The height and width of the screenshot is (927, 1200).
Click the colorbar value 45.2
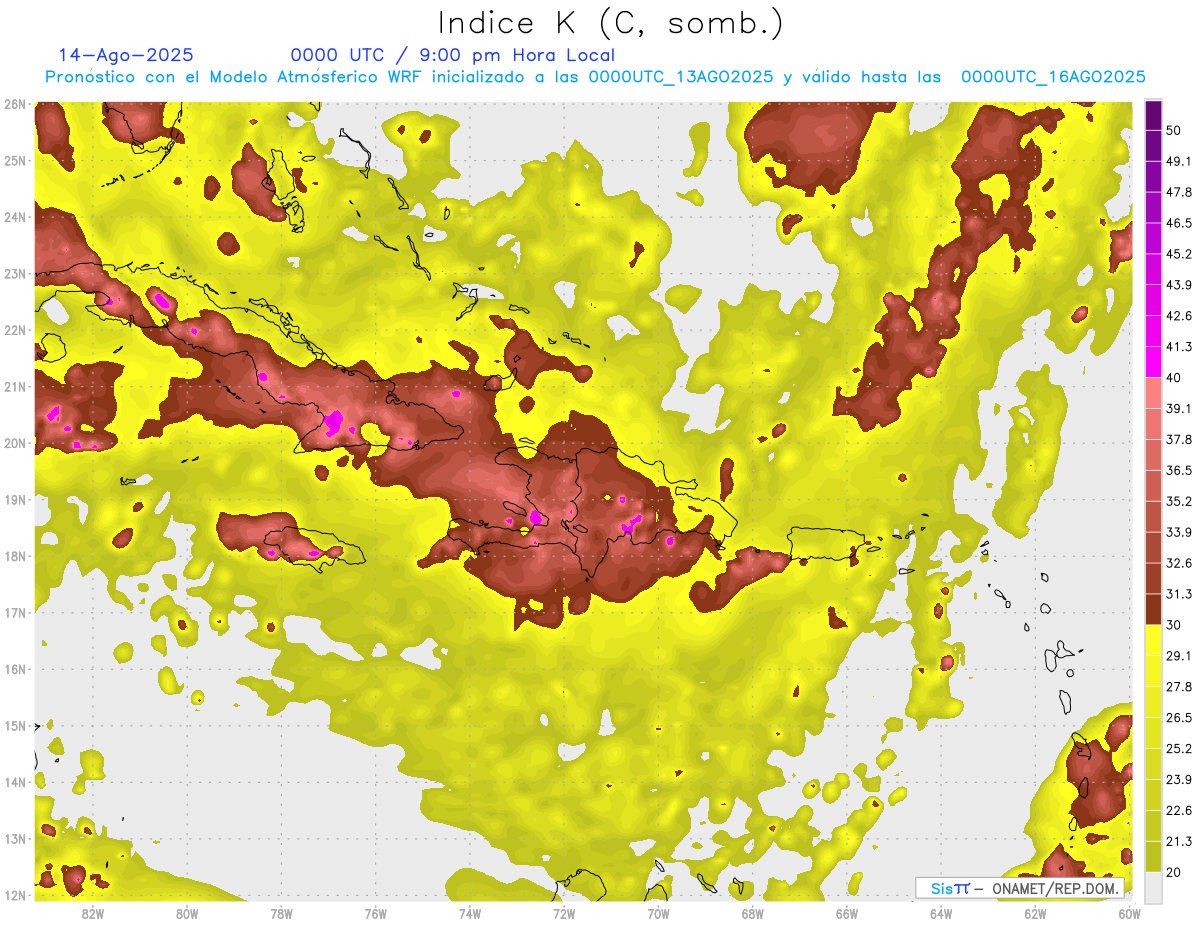click(1179, 254)
